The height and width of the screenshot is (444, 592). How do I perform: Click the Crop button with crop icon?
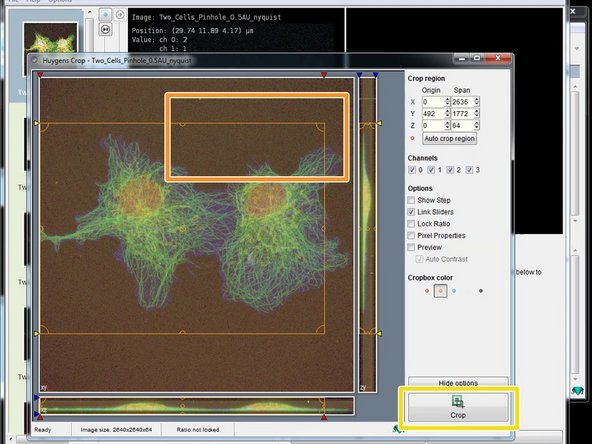coord(458,407)
